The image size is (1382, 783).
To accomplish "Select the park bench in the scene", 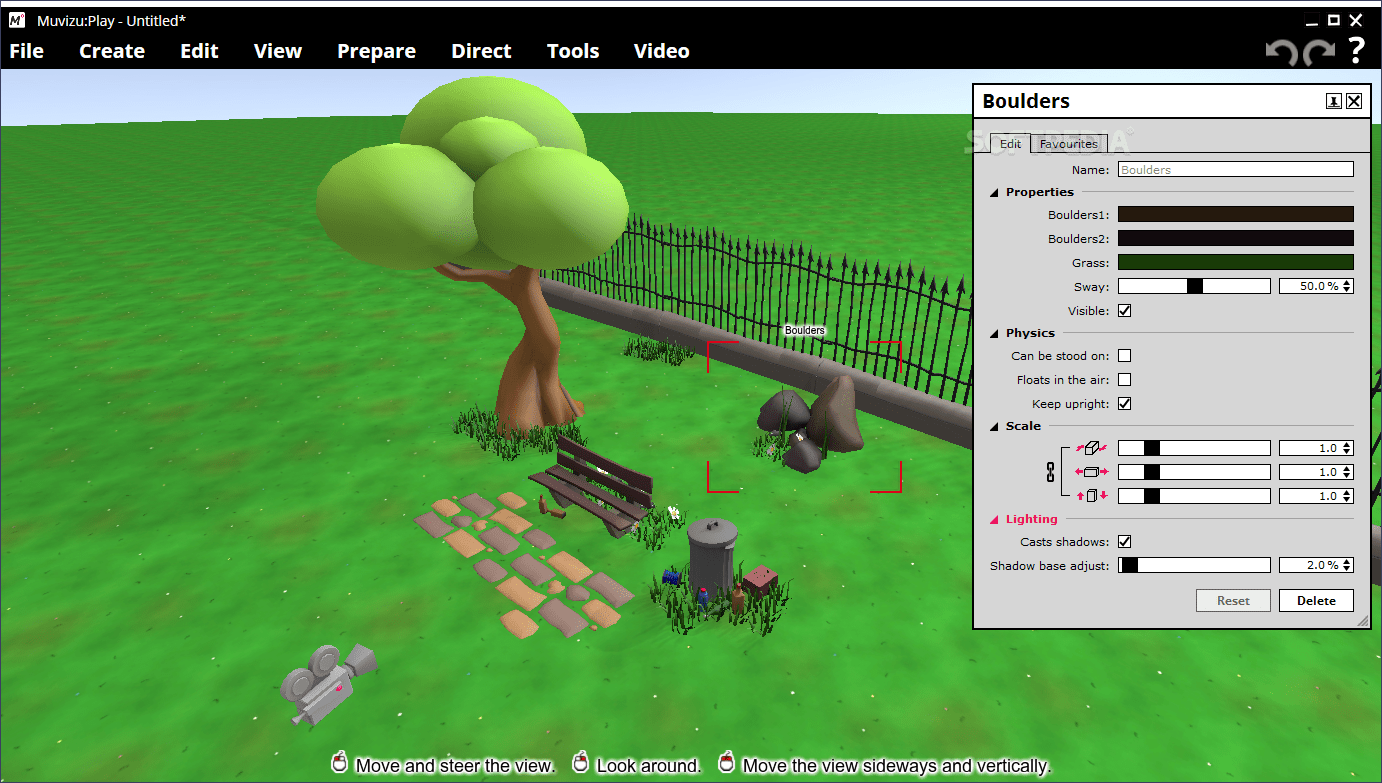I will 594,486.
